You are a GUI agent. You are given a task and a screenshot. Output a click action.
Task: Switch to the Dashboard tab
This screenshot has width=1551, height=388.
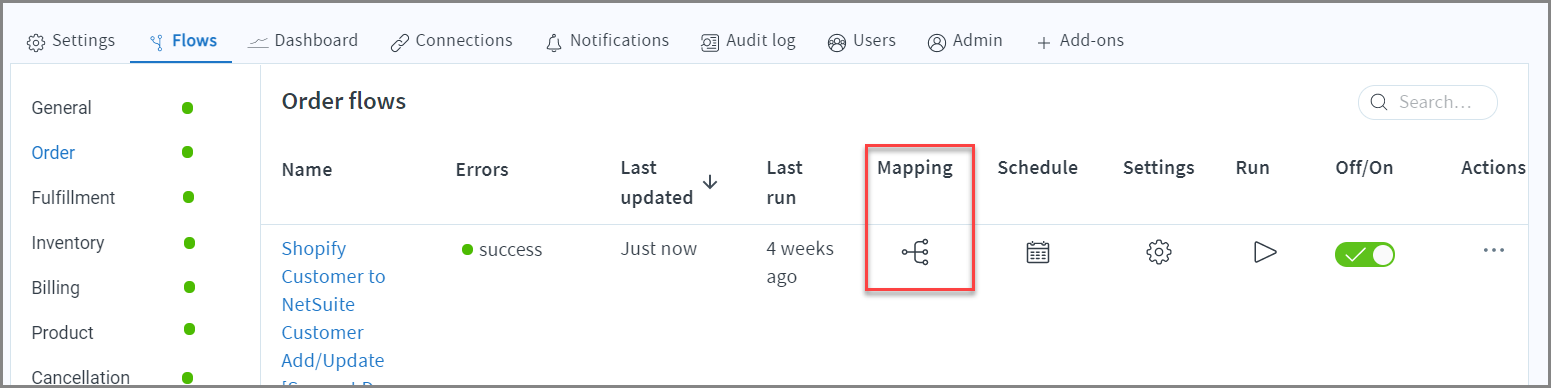(x=303, y=41)
